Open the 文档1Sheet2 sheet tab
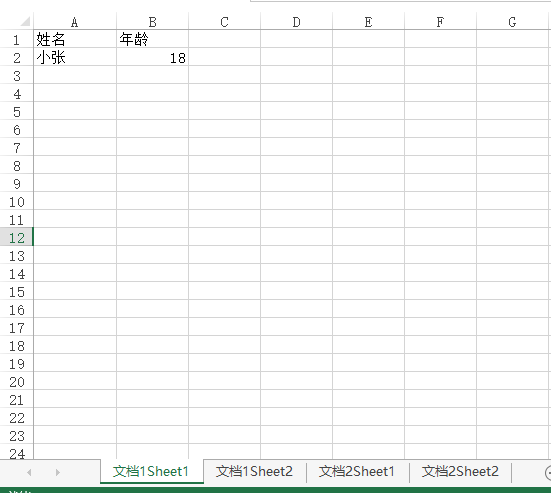The height and width of the screenshot is (493, 551). coord(254,472)
